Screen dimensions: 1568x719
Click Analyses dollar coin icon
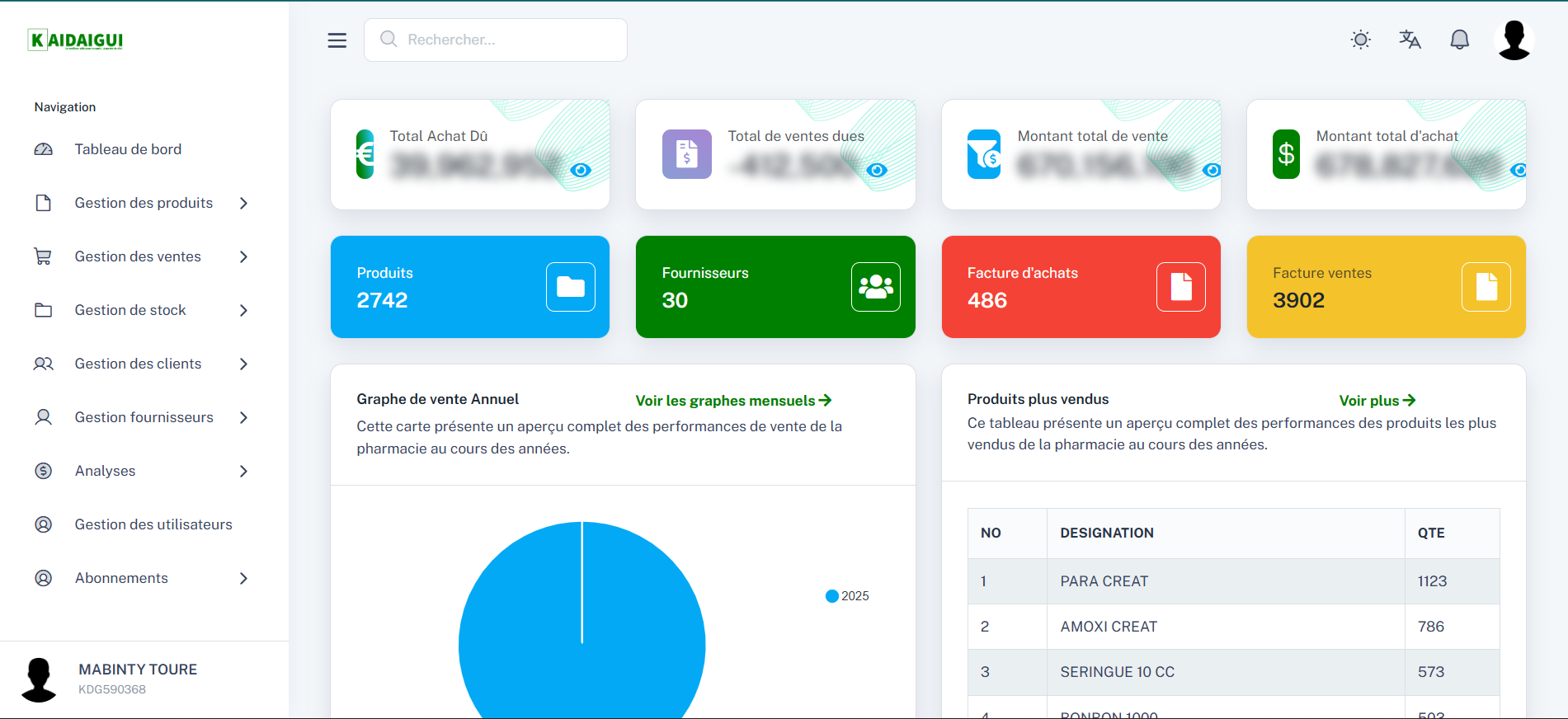(43, 471)
